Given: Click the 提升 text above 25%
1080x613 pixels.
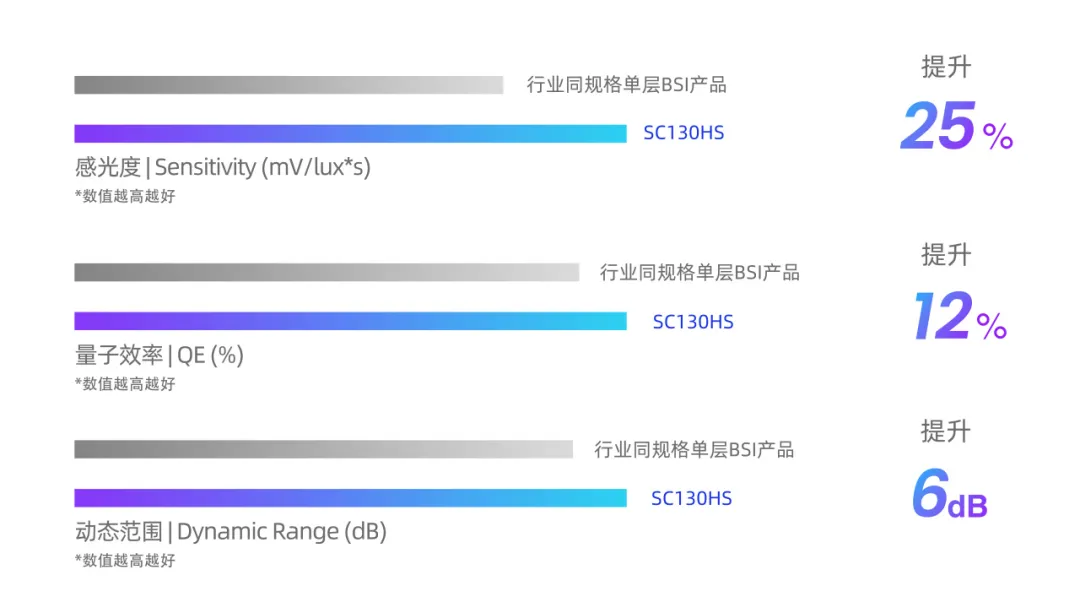Looking at the screenshot, I should [x=946, y=67].
